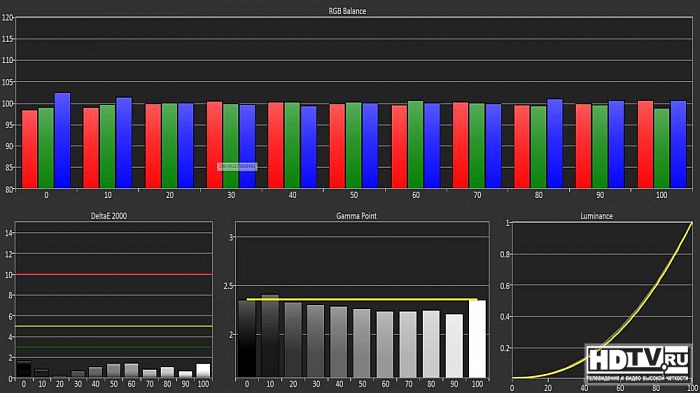Click the green threshold line in DeltaE chart
Viewport: 700px width, 393px height.
pyautogui.click(x=113, y=347)
